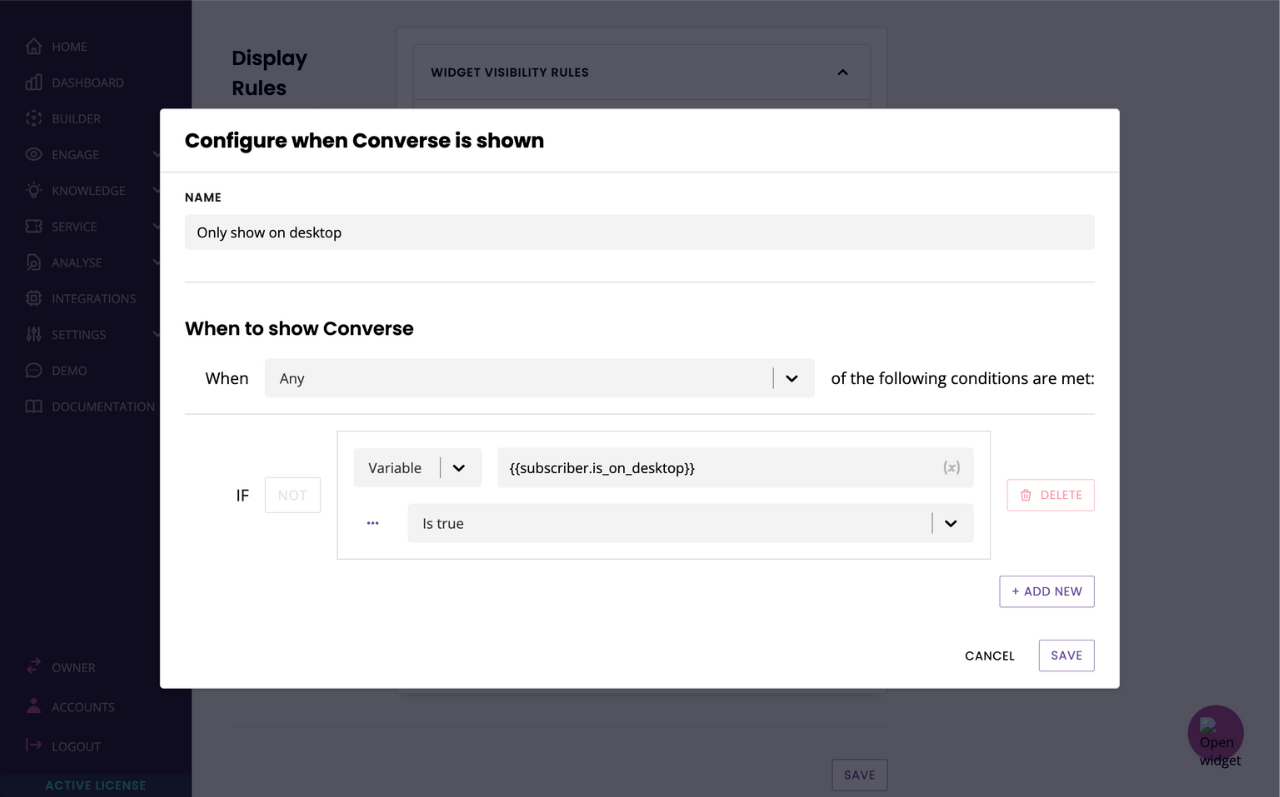Open Dashboard via its chart icon

[34, 82]
